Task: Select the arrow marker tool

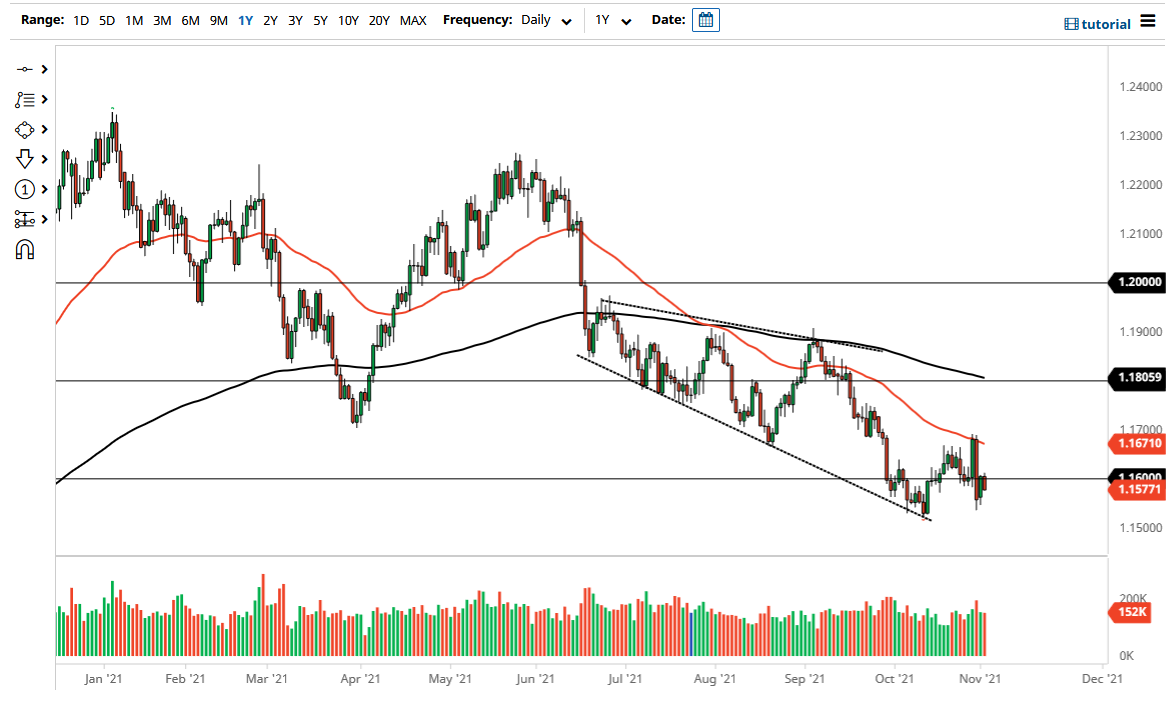Action: coord(24,159)
